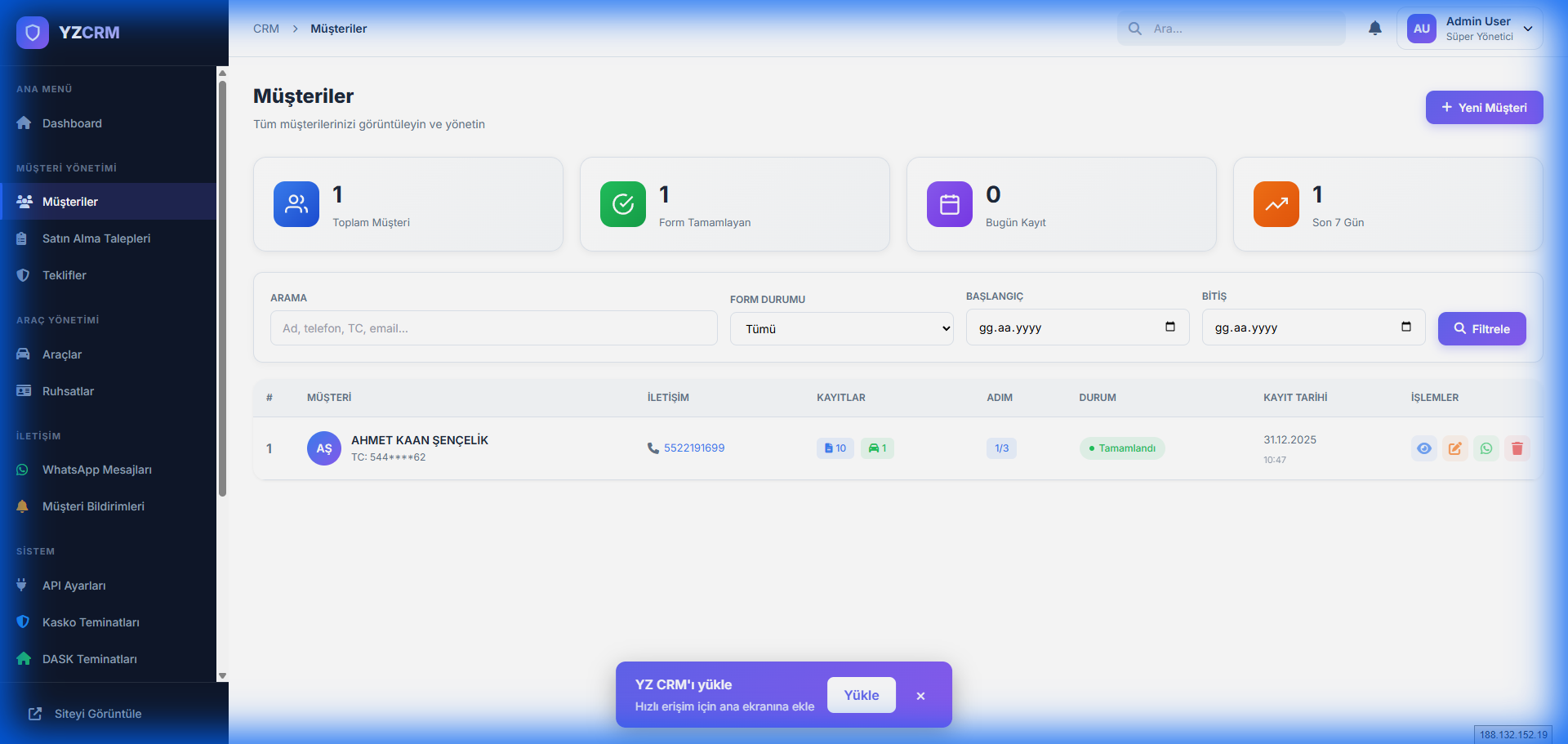Click the documents count badge showing 10
The width and height of the screenshot is (1568, 744).
click(835, 448)
